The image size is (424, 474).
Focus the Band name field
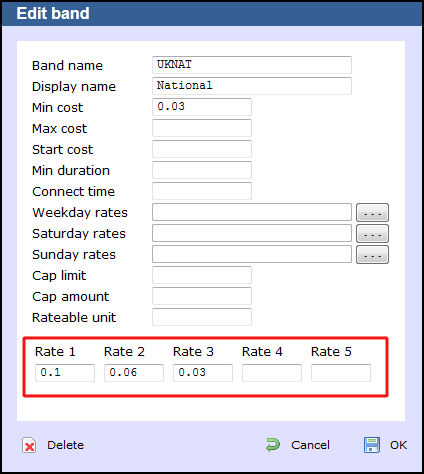252,65
